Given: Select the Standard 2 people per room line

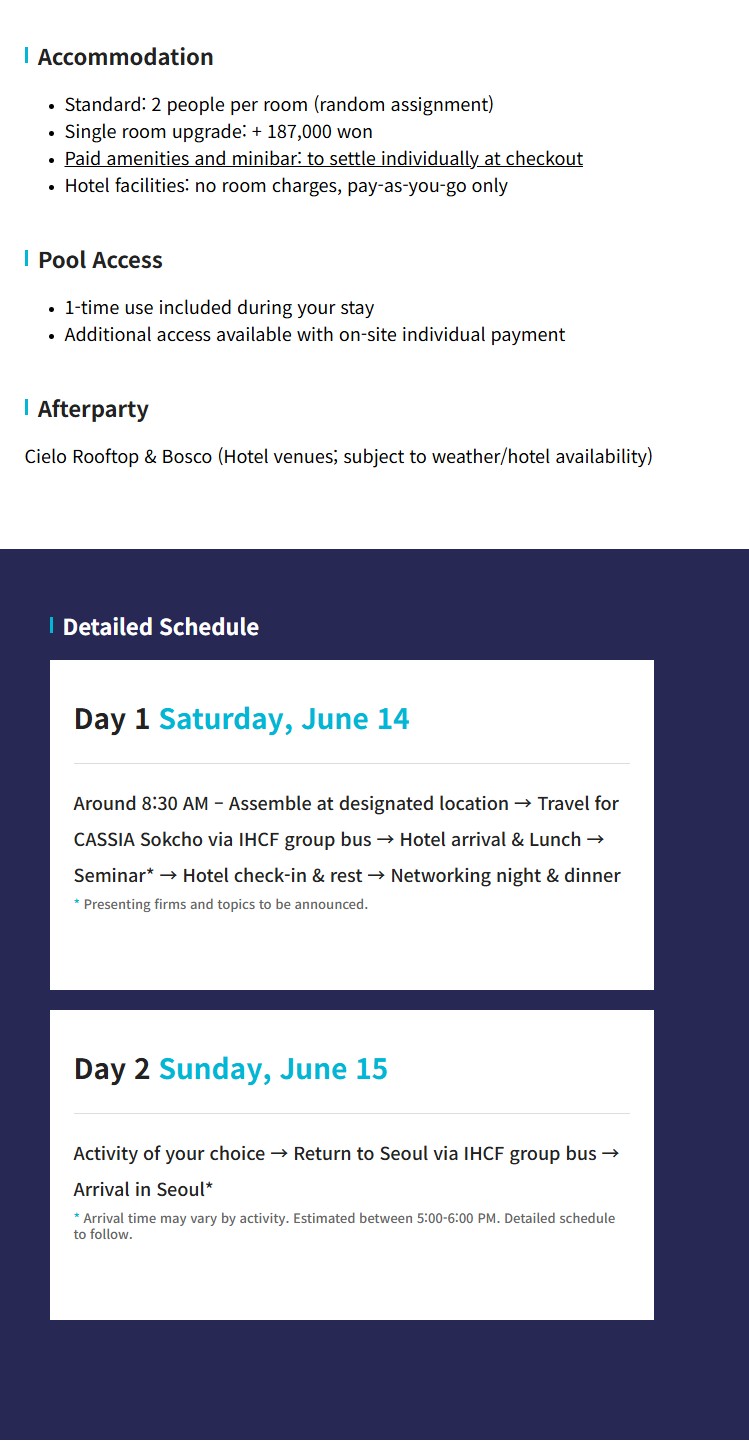Looking at the screenshot, I should 279,104.
